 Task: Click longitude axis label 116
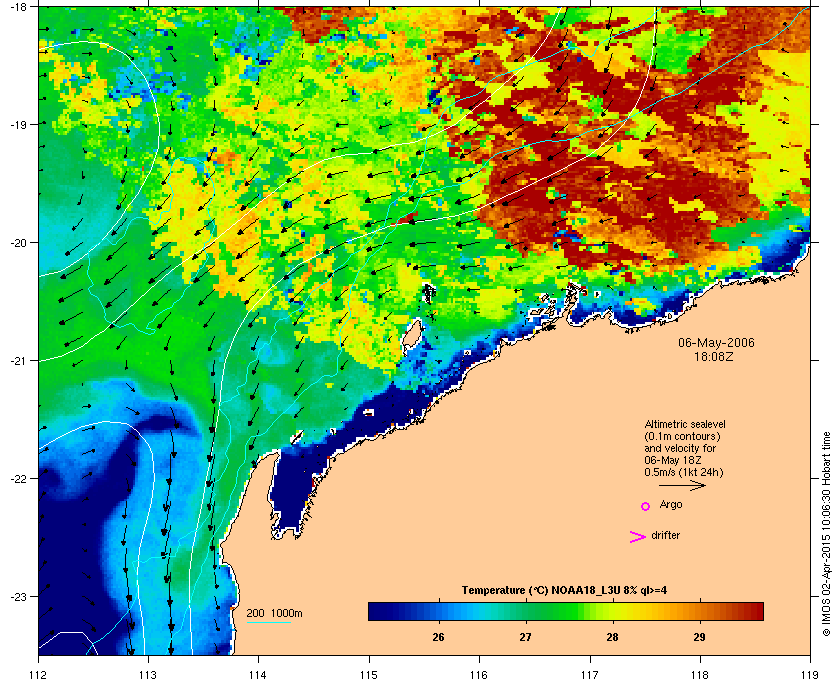click(479, 674)
